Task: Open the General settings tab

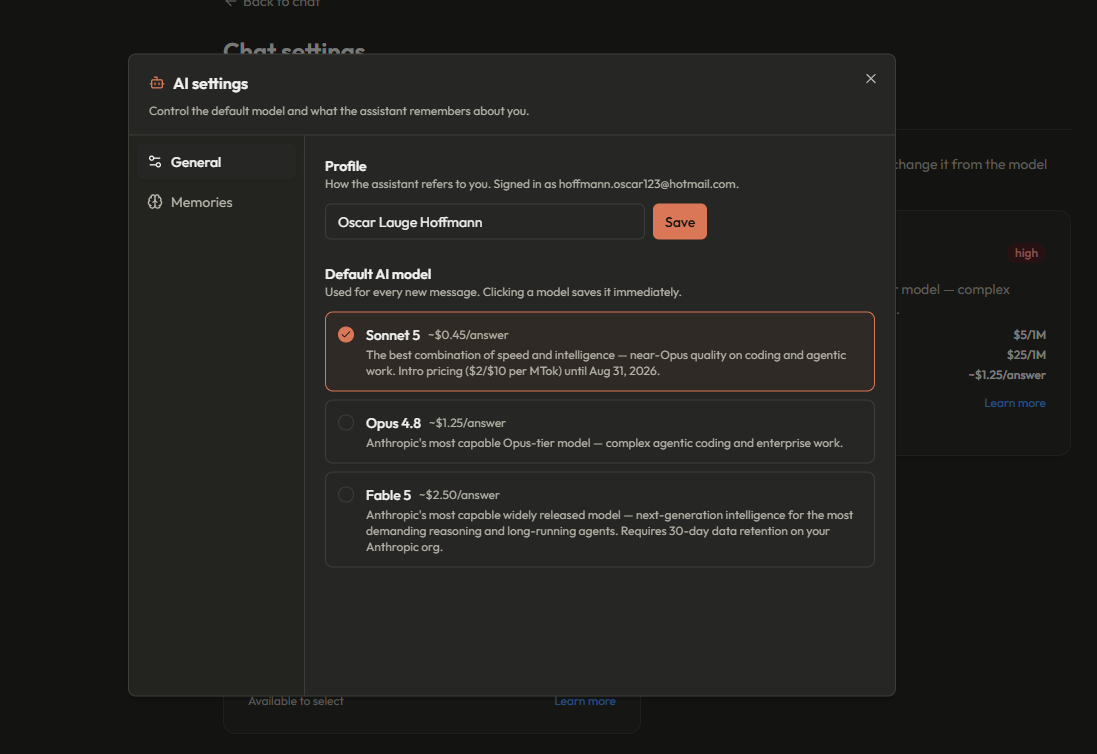Action: pos(216,162)
